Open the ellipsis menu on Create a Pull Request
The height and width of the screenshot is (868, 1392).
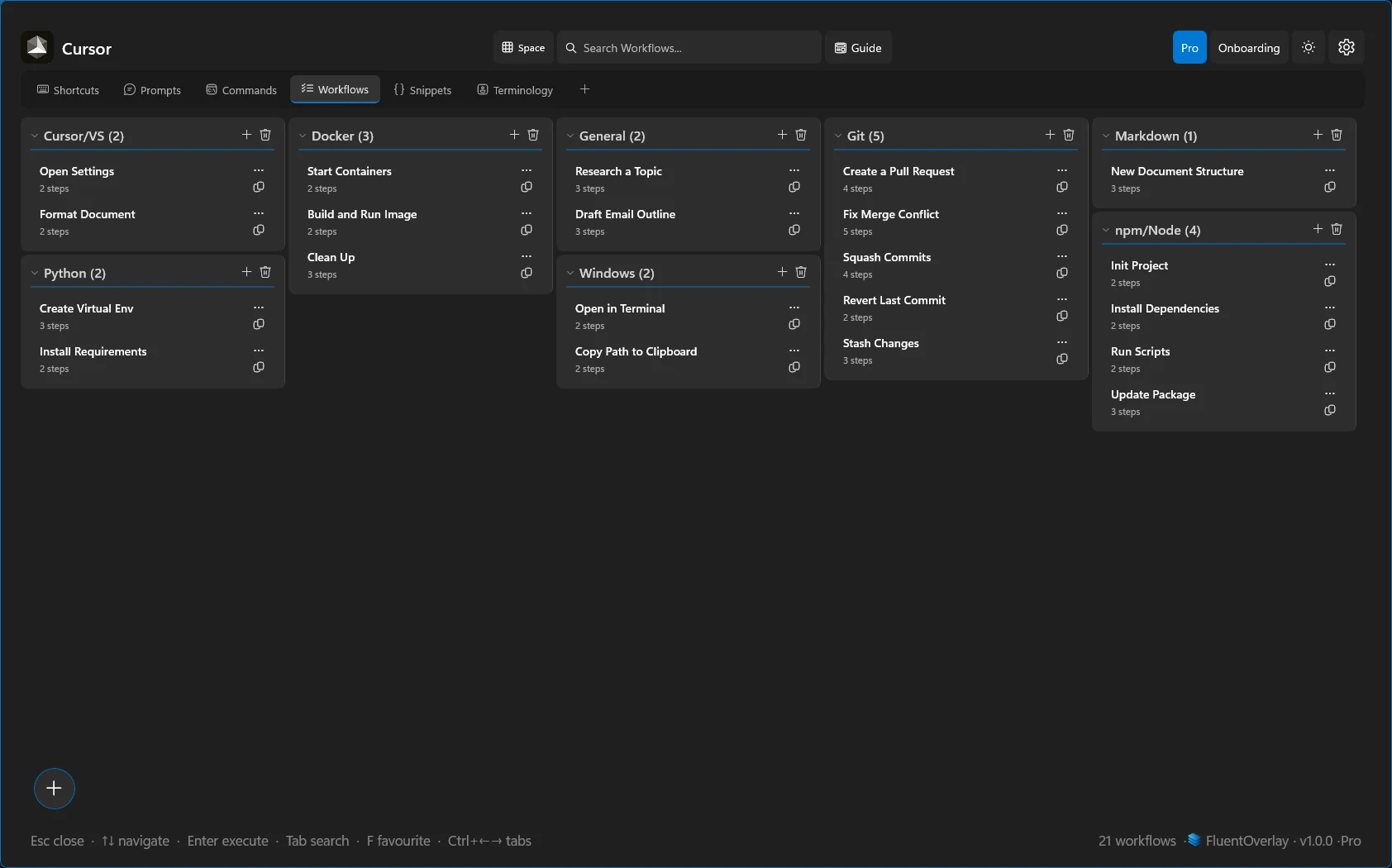(1062, 169)
